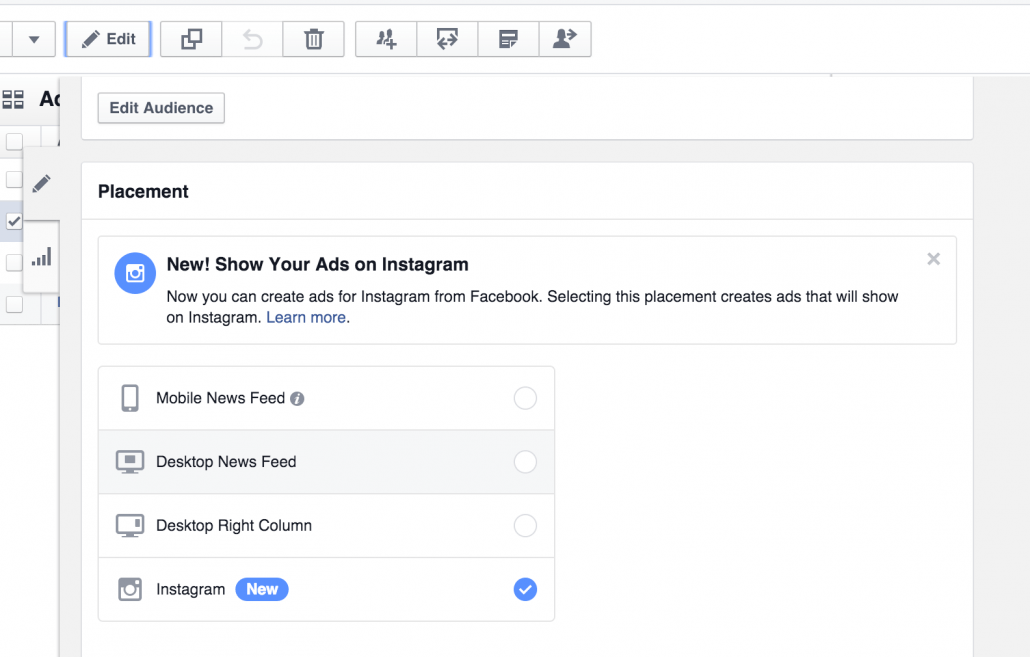Enable the Mobile News Feed placement
The image size is (1030, 657).
tap(525, 398)
